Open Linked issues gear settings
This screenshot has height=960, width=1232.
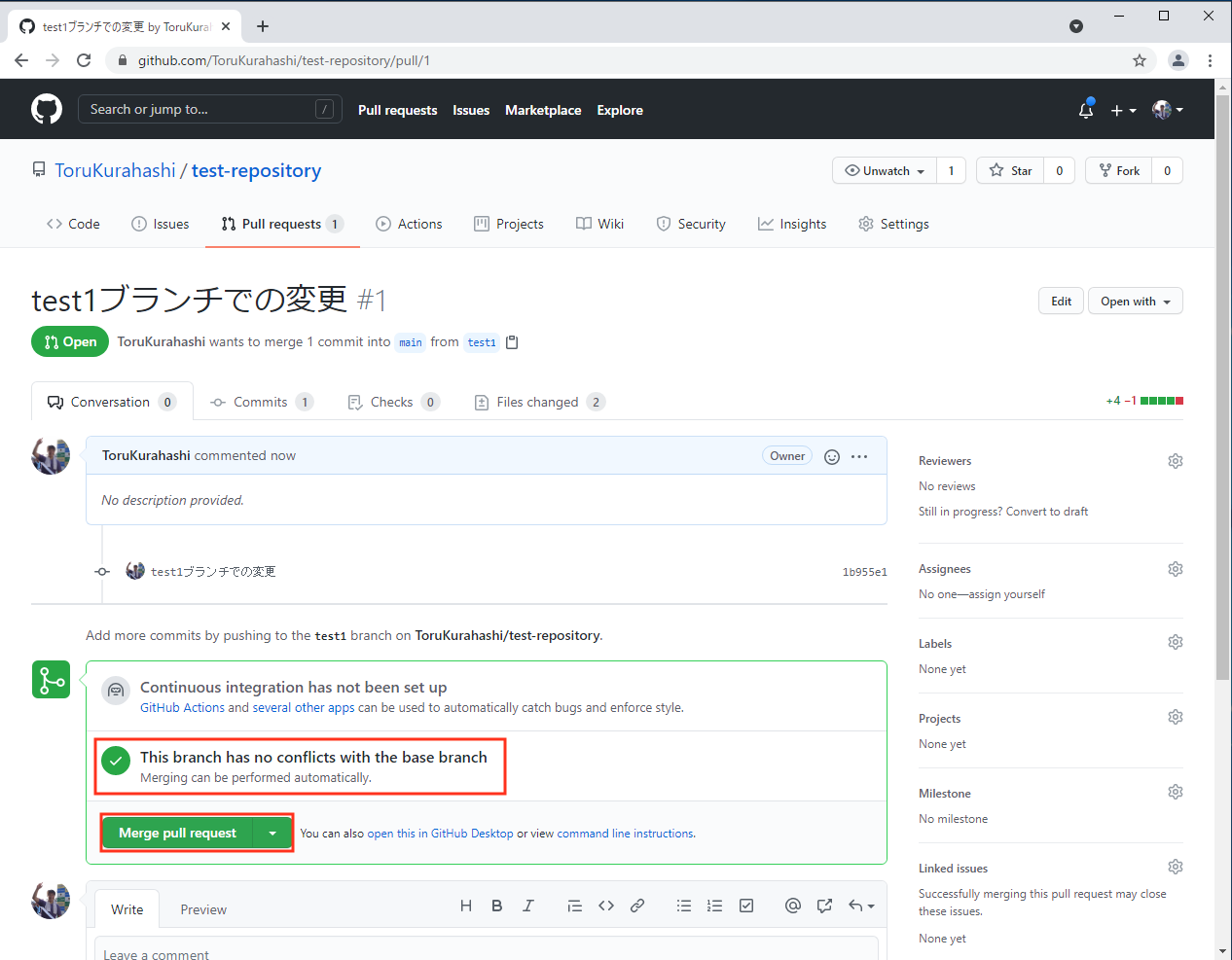[1176, 867]
